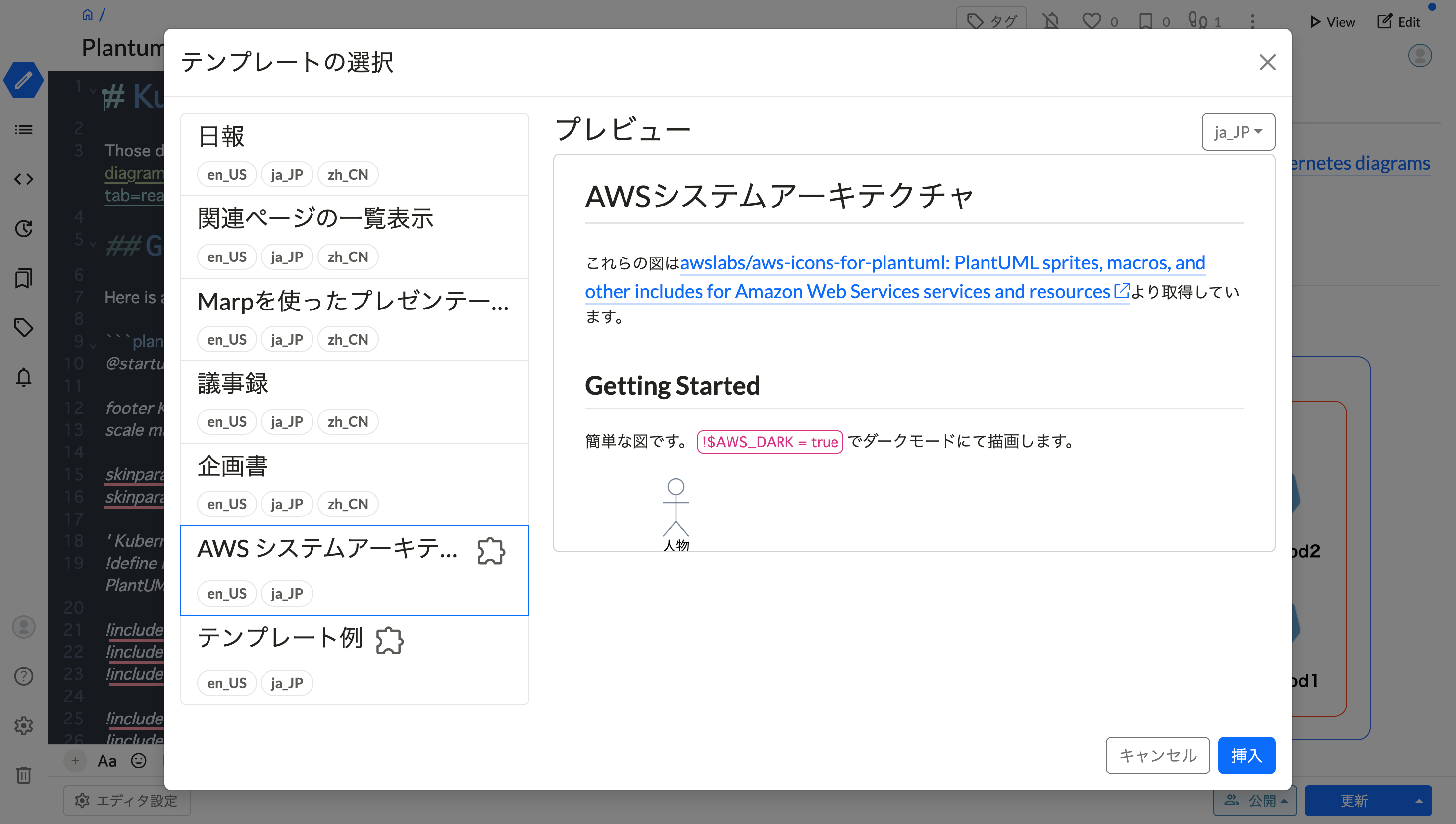Close the template selection dialog

[1267, 62]
